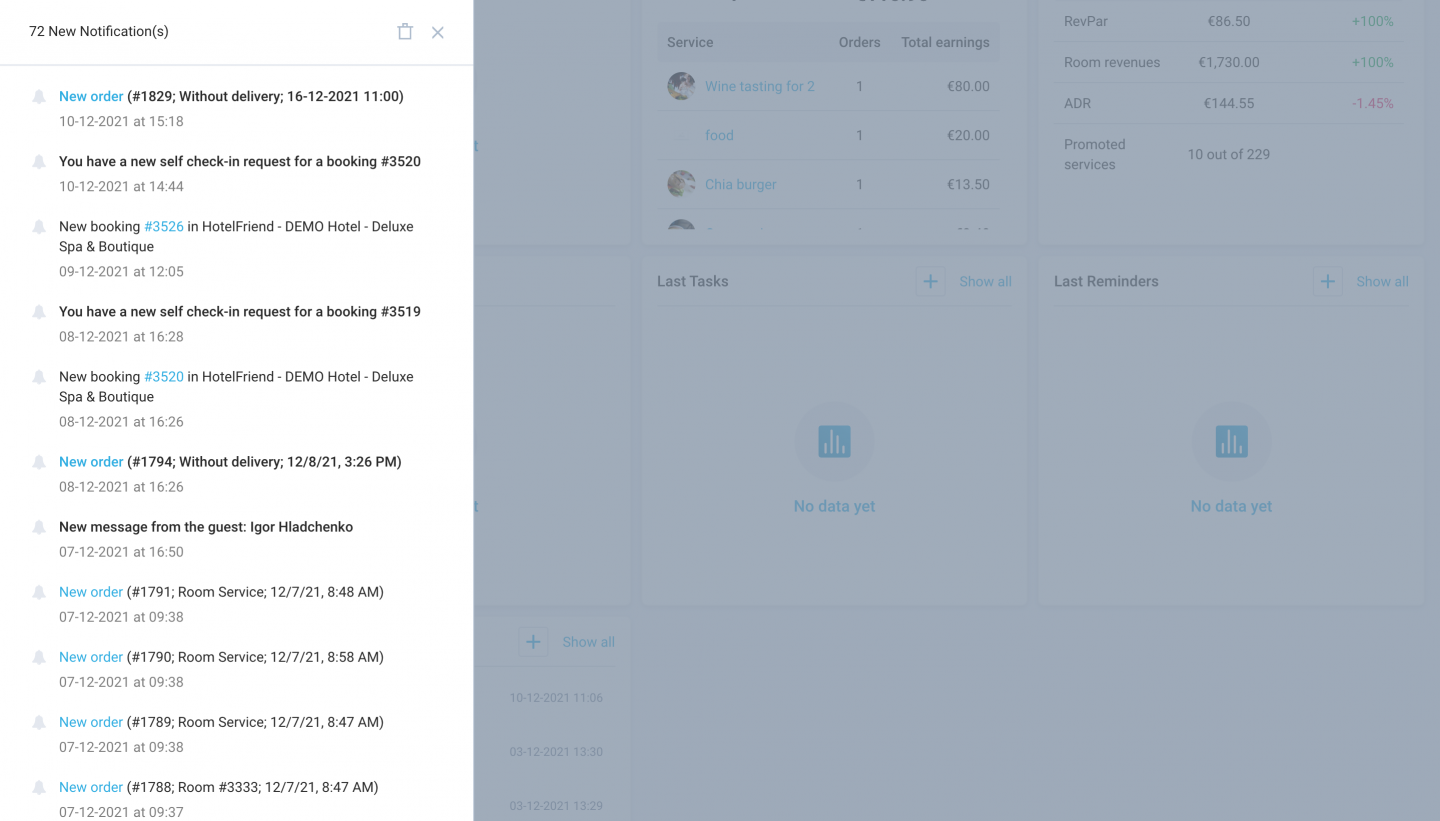Open Wine tasting for 2 service
Screen dimensions: 1440x821
pyautogui.click(x=760, y=86)
